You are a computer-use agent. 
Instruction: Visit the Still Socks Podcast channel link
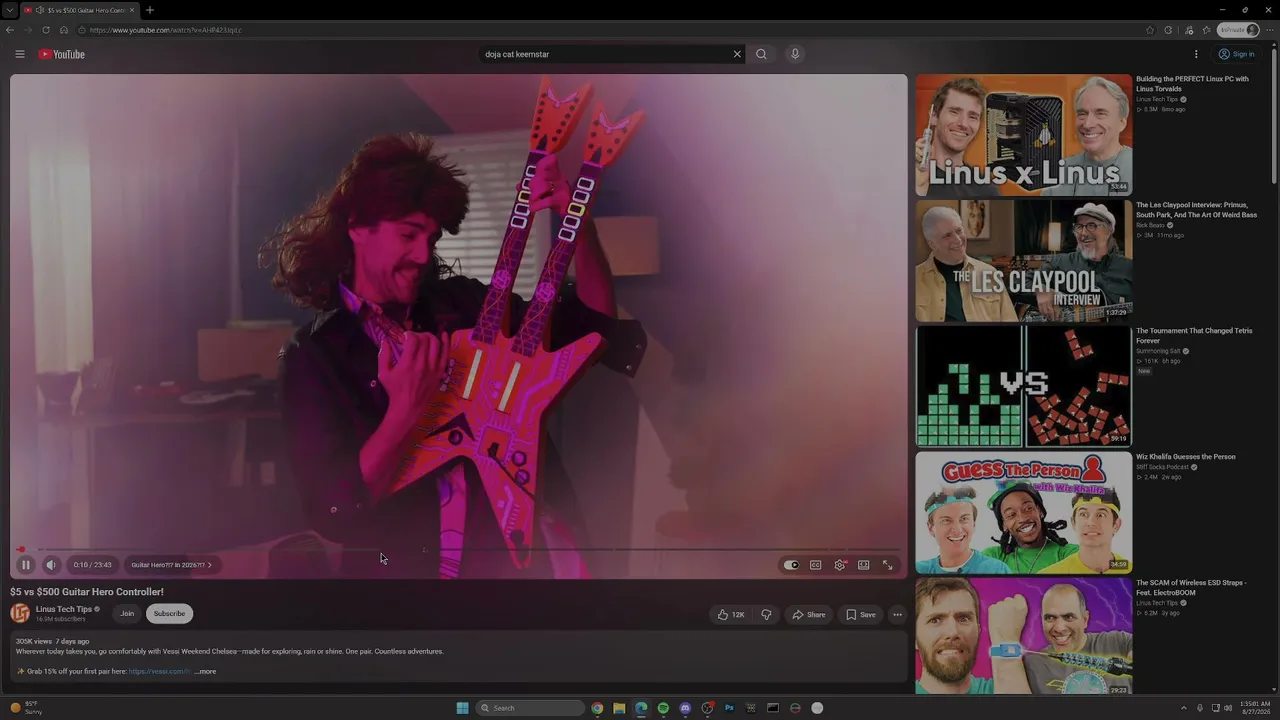pos(1162,467)
